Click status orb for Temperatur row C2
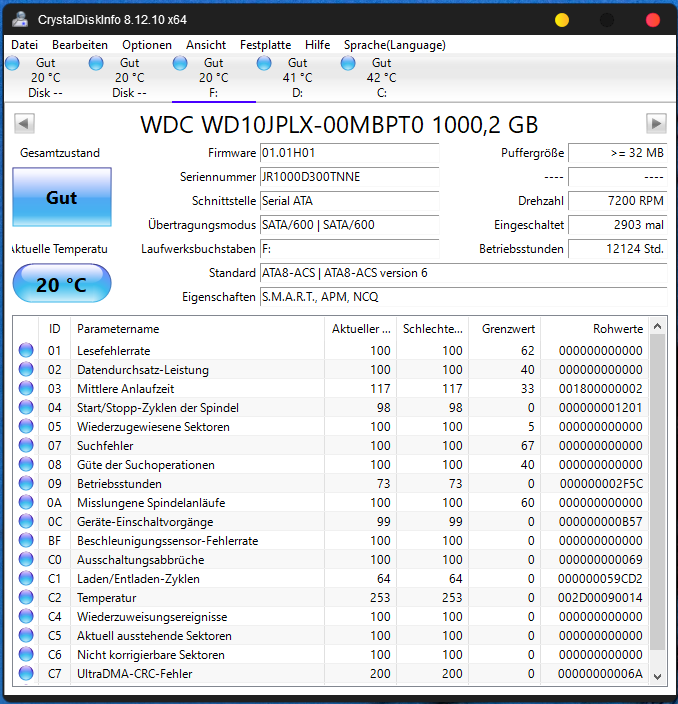 (26, 597)
